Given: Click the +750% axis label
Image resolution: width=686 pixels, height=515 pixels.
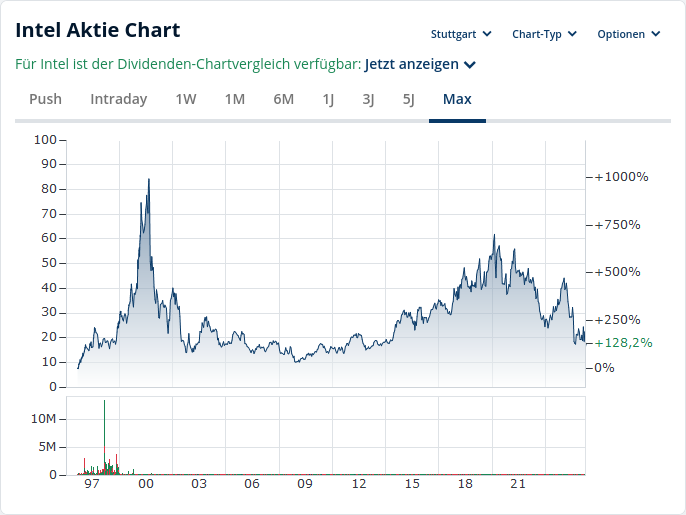Looking at the screenshot, I should click(x=617, y=225).
